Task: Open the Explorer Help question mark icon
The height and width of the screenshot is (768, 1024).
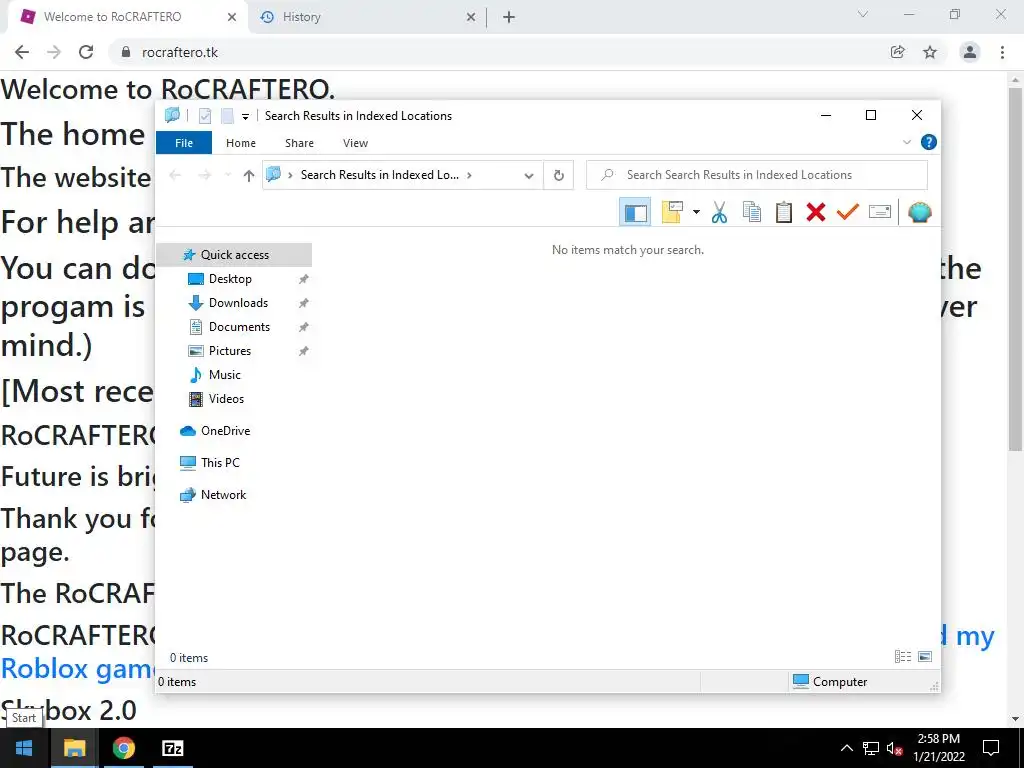Action: (929, 142)
